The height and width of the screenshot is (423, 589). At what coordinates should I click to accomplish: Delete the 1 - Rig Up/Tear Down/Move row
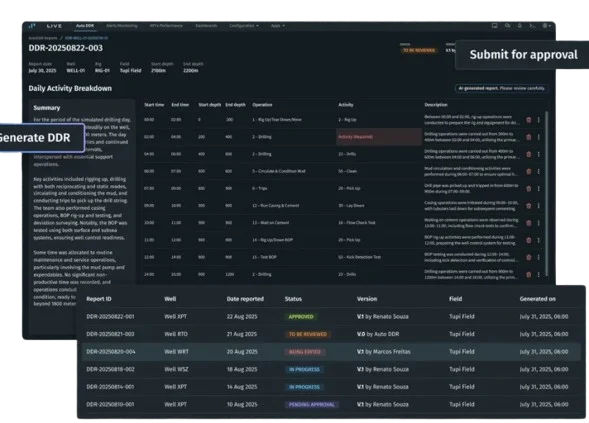pyautogui.click(x=529, y=120)
